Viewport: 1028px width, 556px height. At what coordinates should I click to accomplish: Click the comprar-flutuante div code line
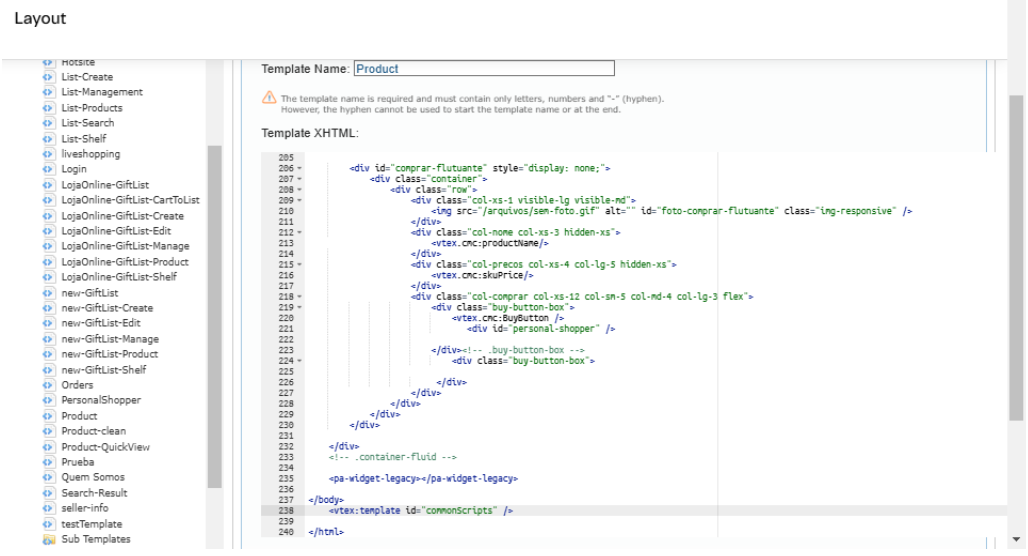pyautogui.click(x=480, y=169)
